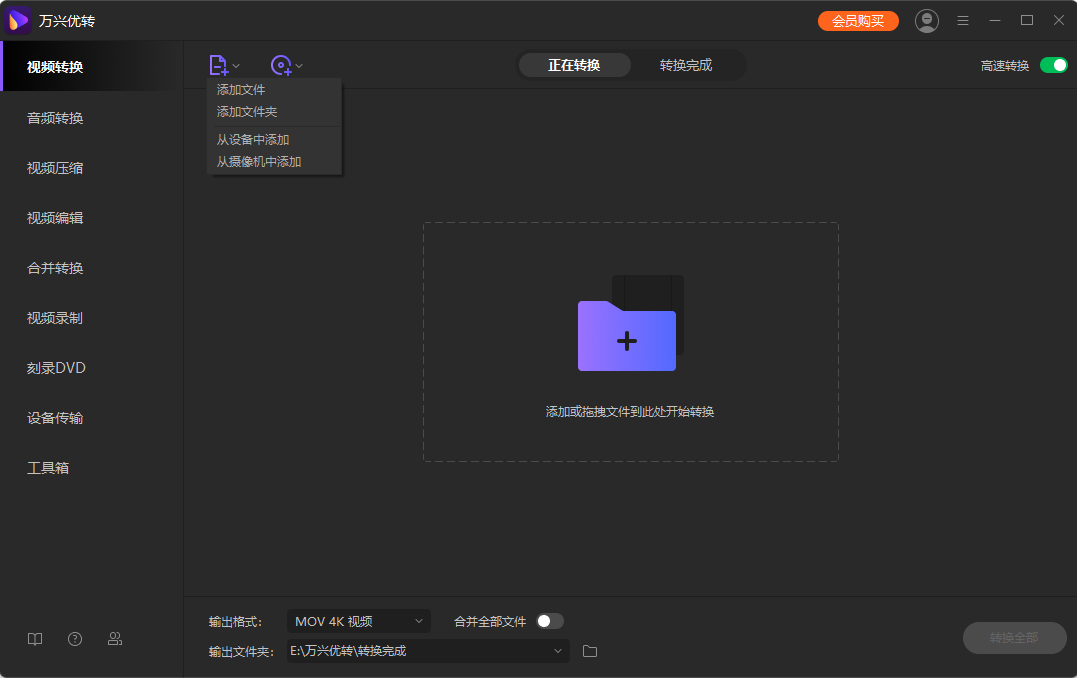Click the output folder browse icon
The height and width of the screenshot is (678, 1077).
pyautogui.click(x=589, y=650)
